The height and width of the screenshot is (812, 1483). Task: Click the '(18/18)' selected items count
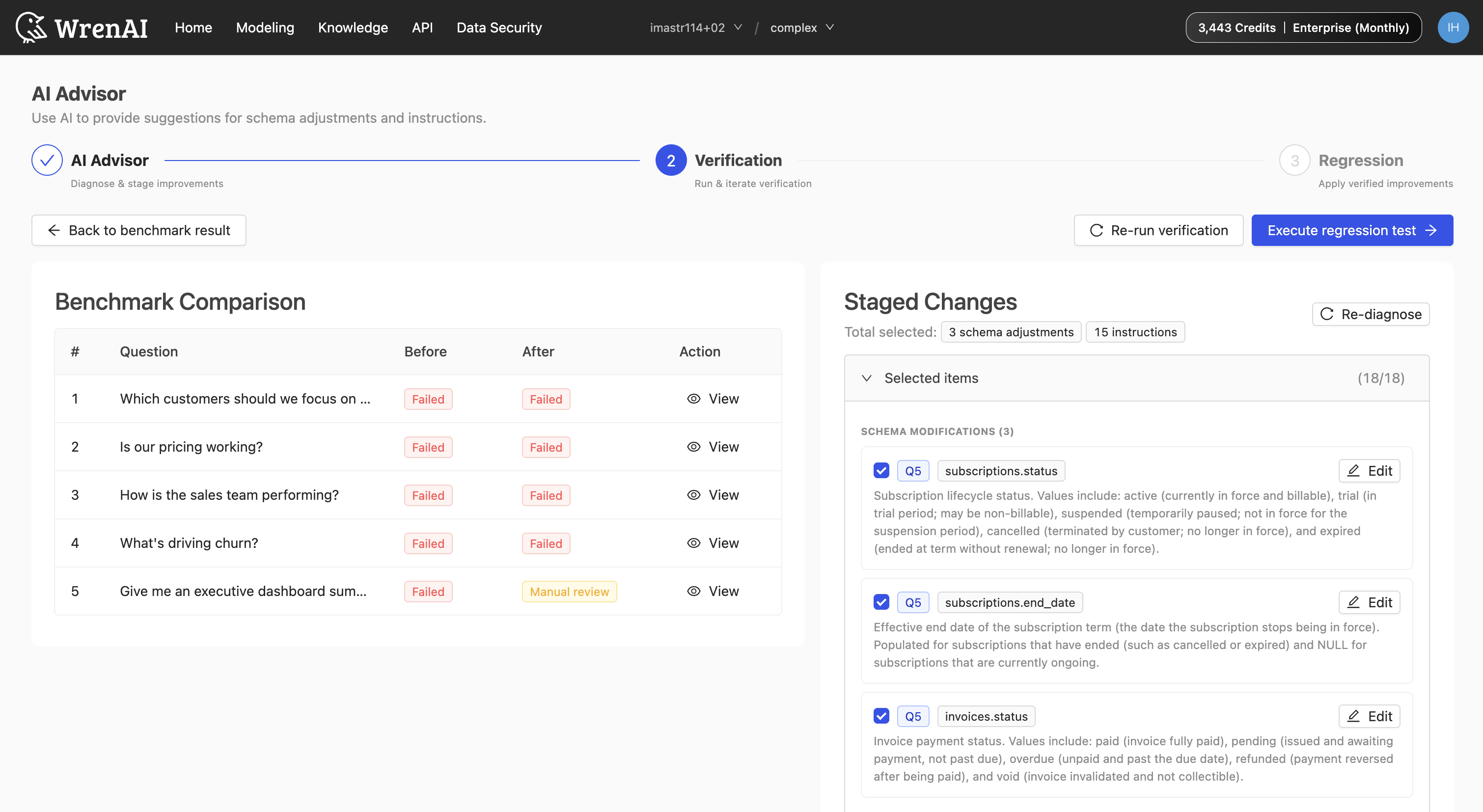pyautogui.click(x=1381, y=378)
